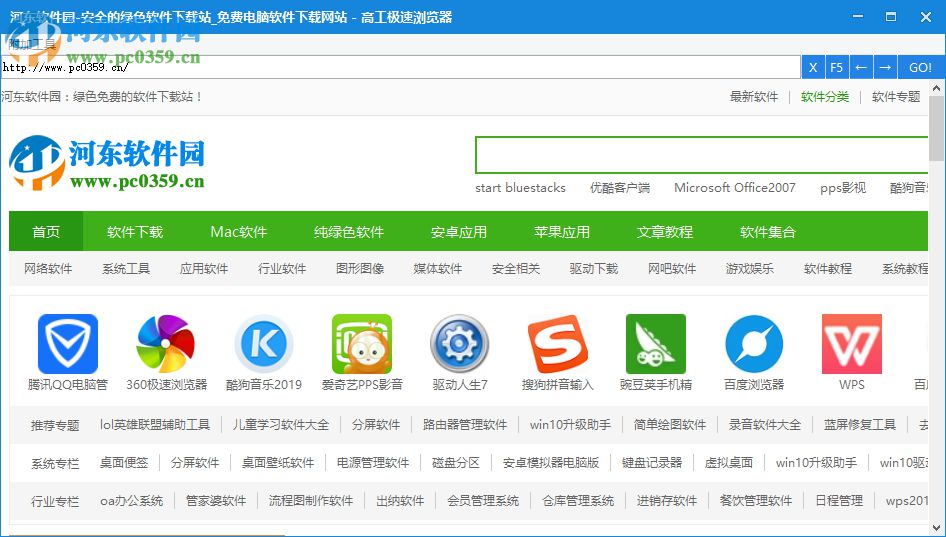
Task: Open 搜狗拼音输入 icon
Action: (x=557, y=344)
